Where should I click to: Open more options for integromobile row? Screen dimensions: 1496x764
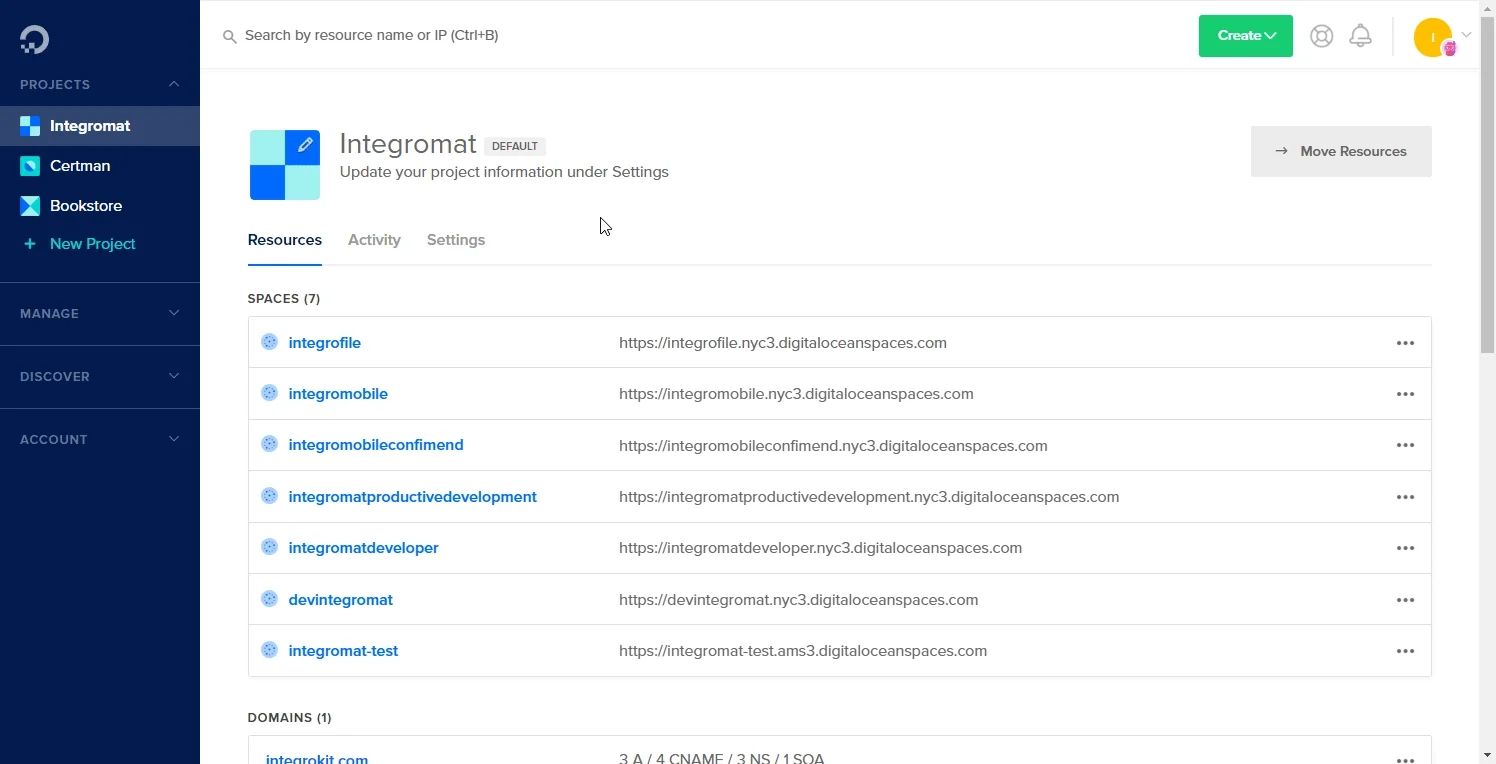point(1405,394)
